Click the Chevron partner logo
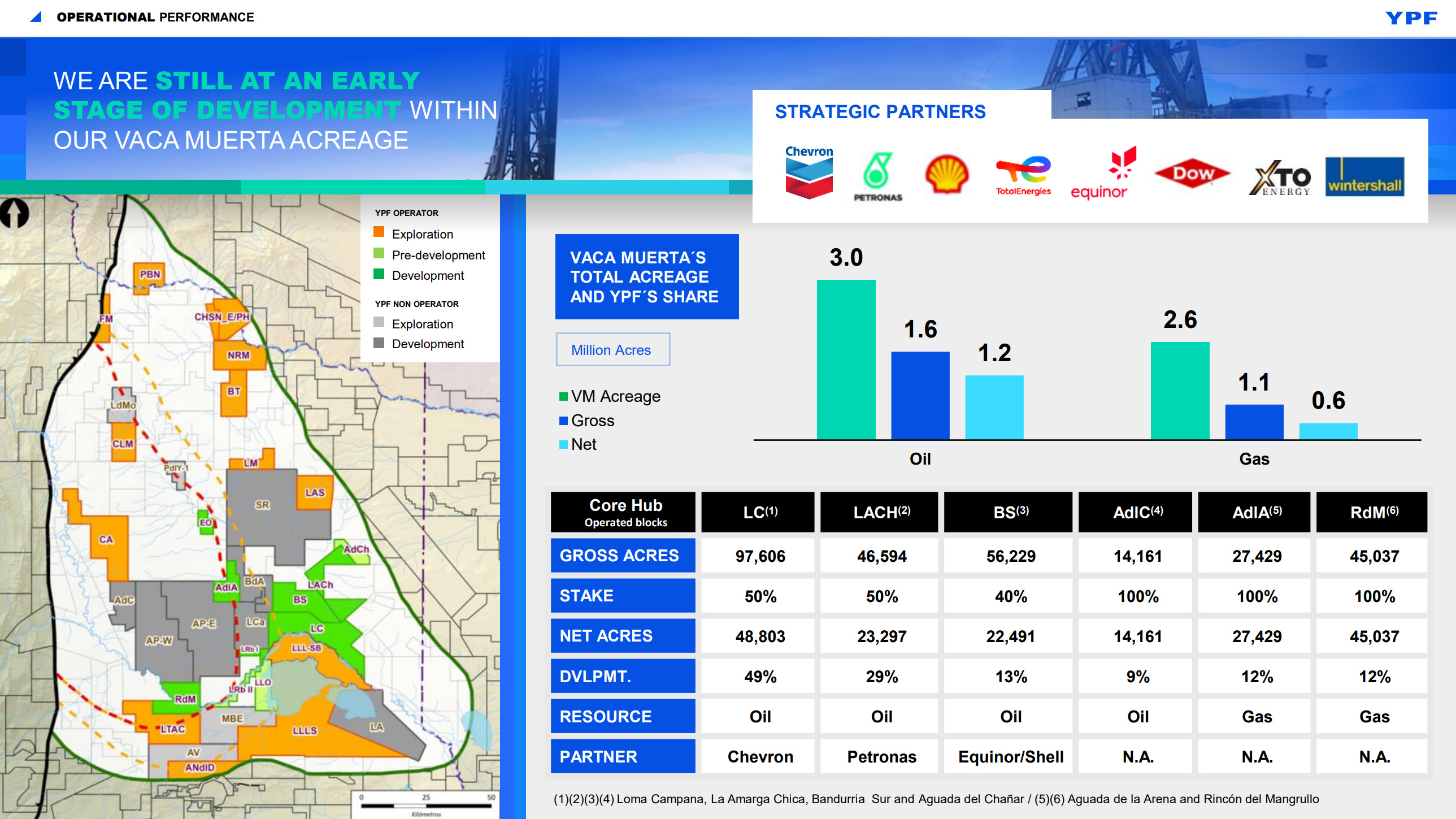The image size is (1456, 819). [809, 172]
